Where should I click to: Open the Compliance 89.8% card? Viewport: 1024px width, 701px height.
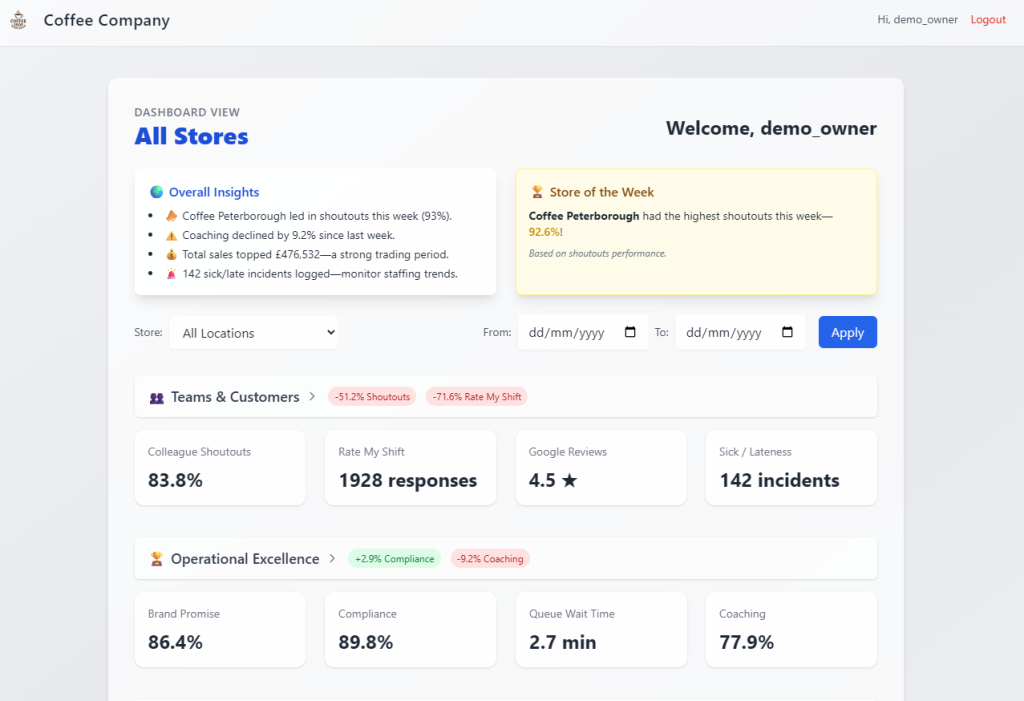click(x=410, y=629)
